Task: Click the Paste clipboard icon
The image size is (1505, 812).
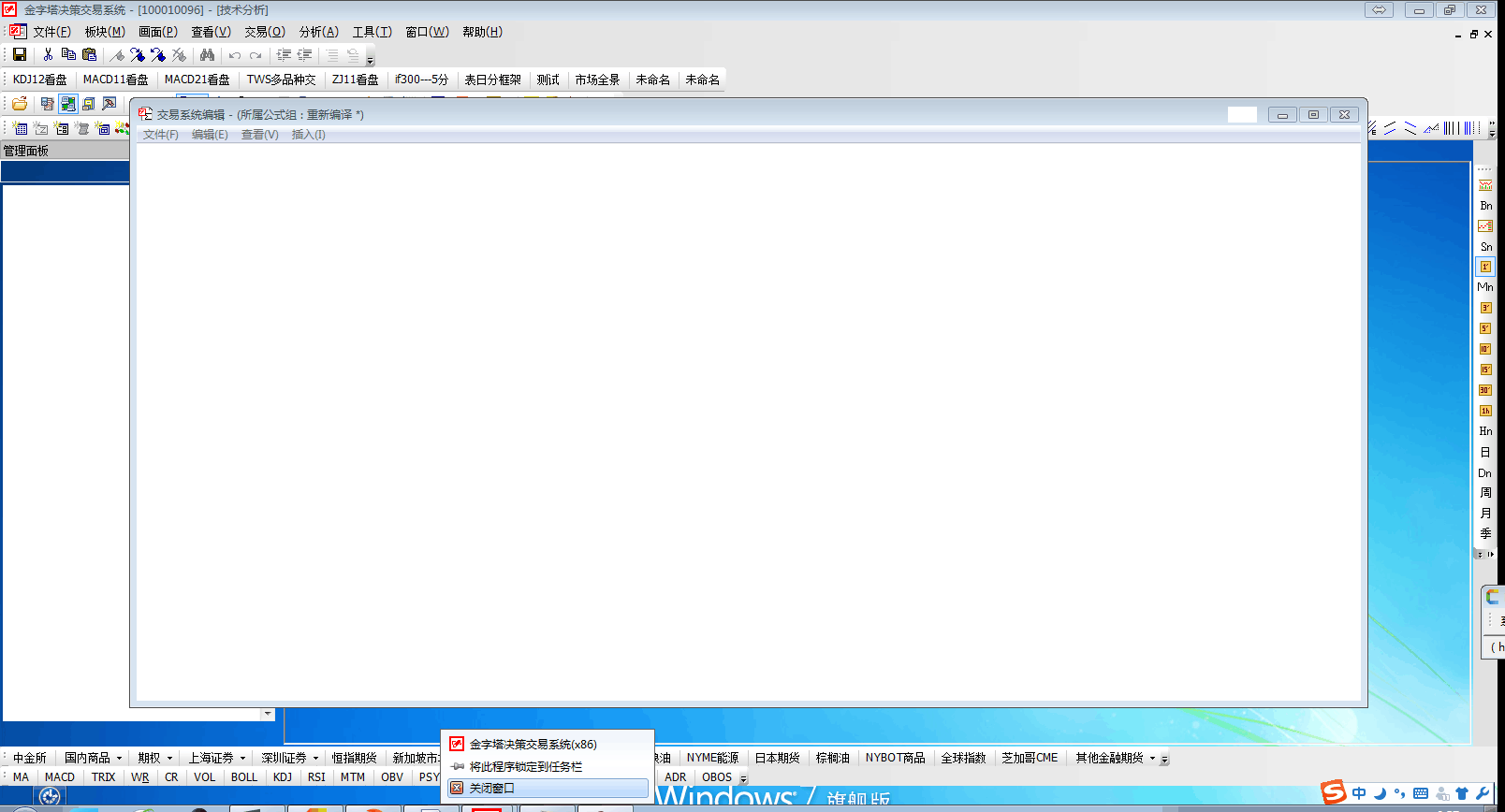Action: [90, 55]
